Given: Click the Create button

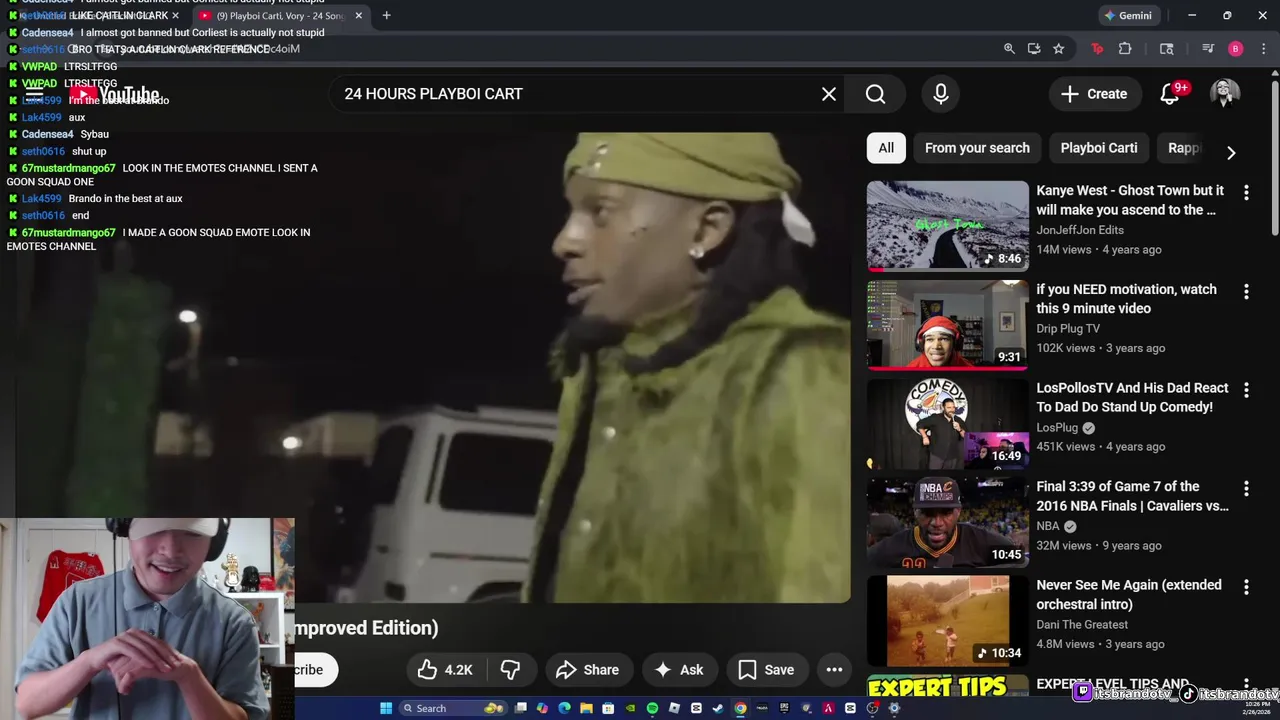Looking at the screenshot, I should [x=1095, y=94].
